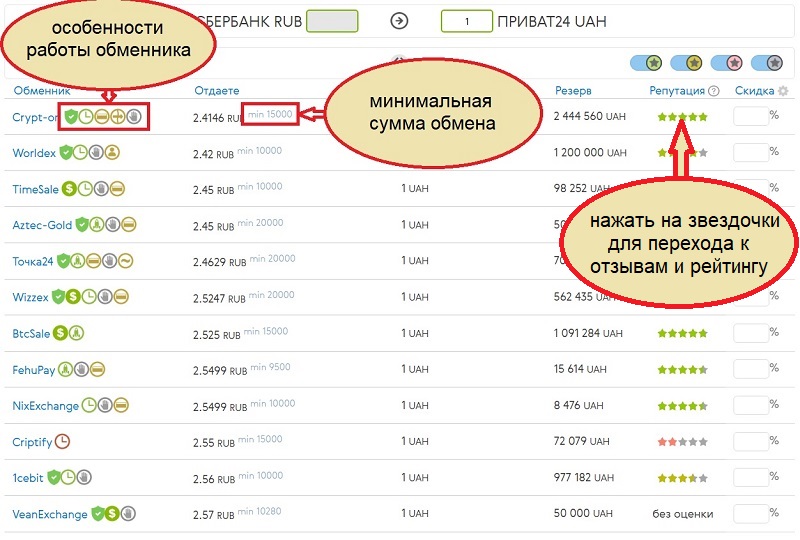Click the TimeSale row card icon
This screenshot has height=540, width=800.
point(117,189)
